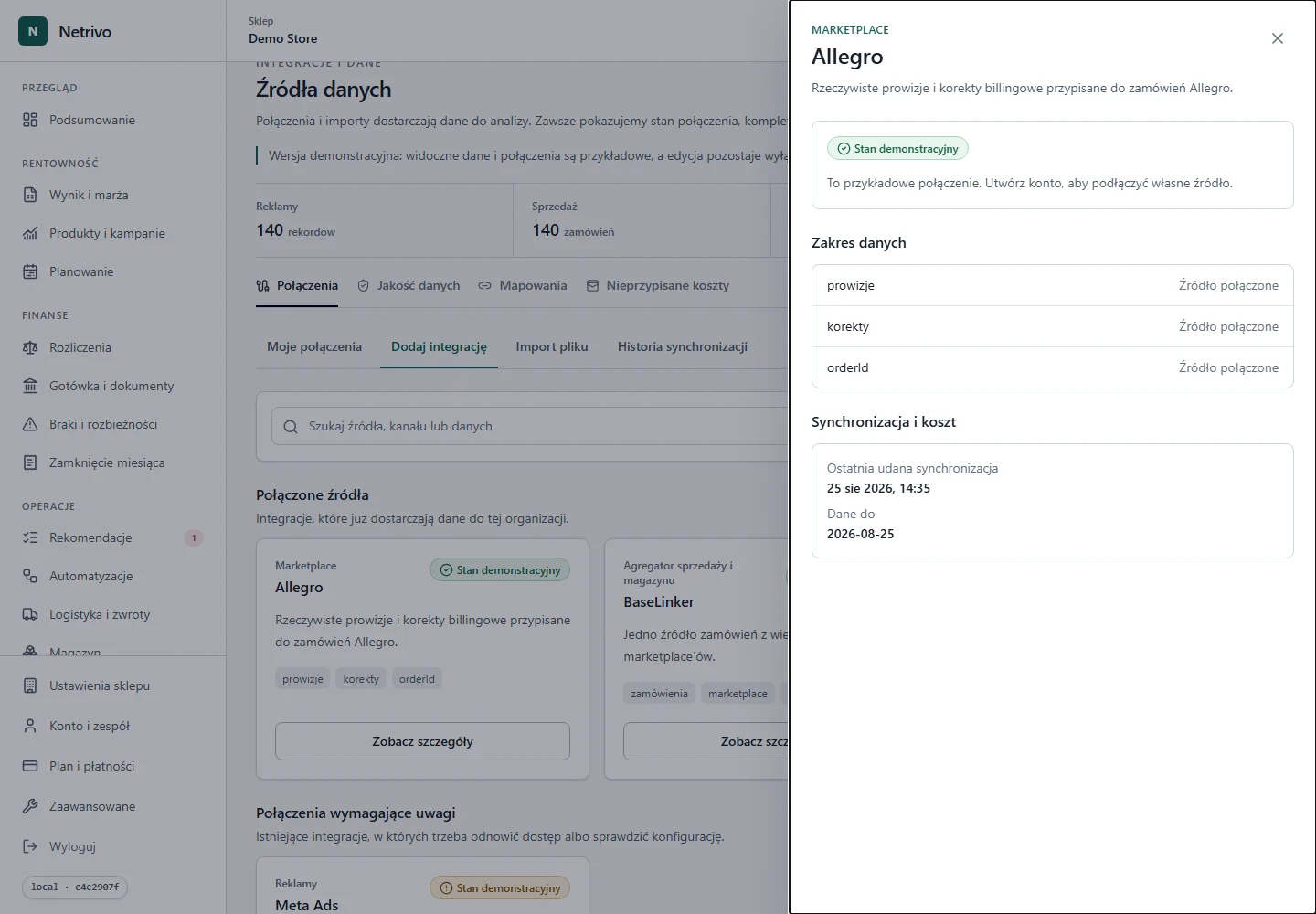Click the Synchronizacja i koszt section heading
The width and height of the screenshot is (1316, 914).
pyautogui.click(x=884, y=422)
